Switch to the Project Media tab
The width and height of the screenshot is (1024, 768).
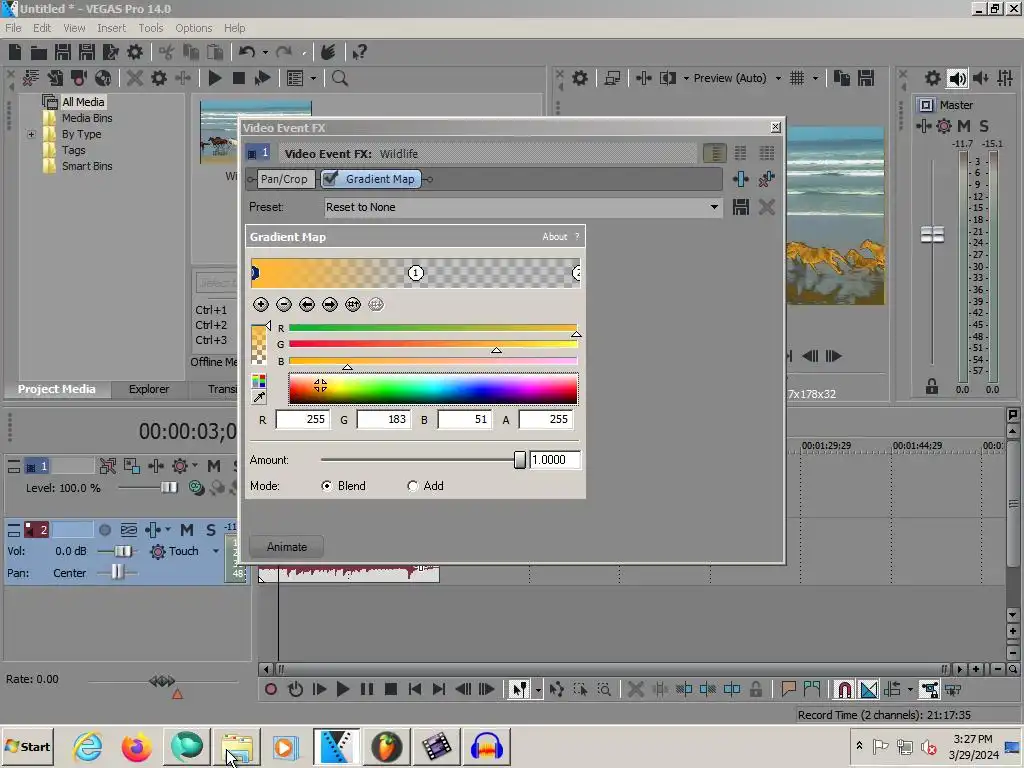coord(57,389)
